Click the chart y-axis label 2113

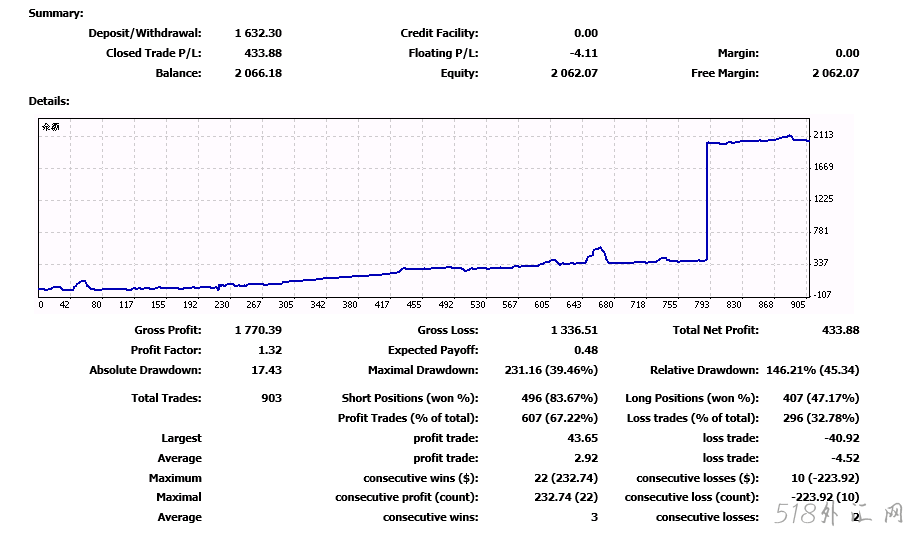pyautogui.click(x=823, y=135)
